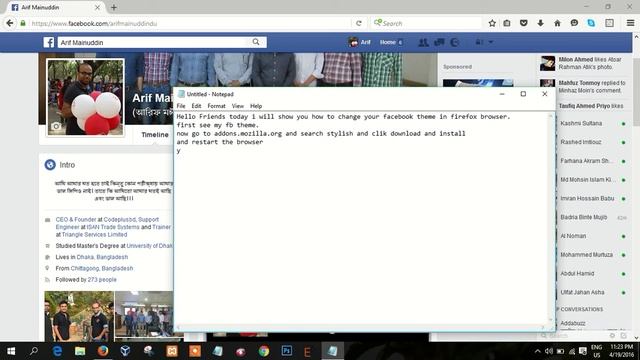640x360 pixels.
Task: Switch to Firefox in taskbar
Action: tap(103, 351)
